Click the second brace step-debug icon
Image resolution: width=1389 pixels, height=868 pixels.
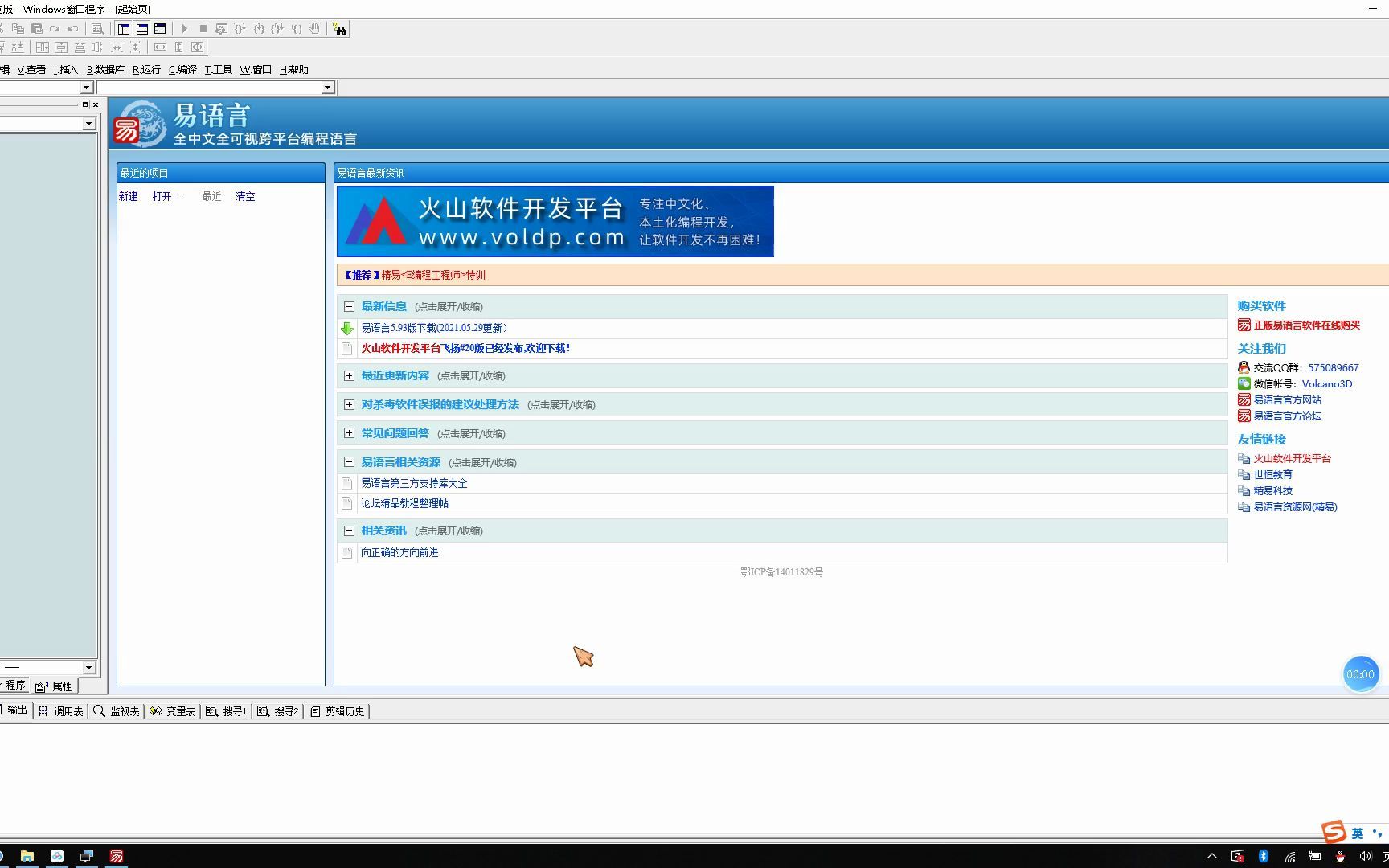tap(258, 29)
